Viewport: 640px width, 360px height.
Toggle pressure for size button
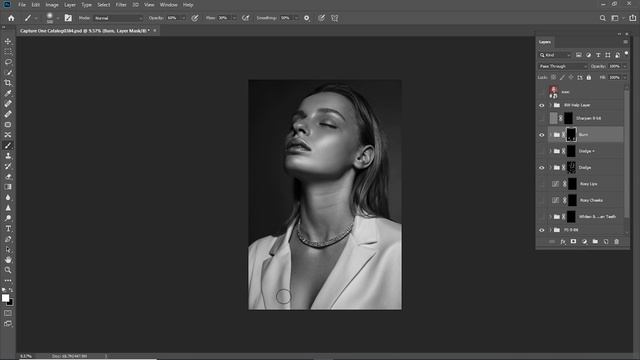322,18
